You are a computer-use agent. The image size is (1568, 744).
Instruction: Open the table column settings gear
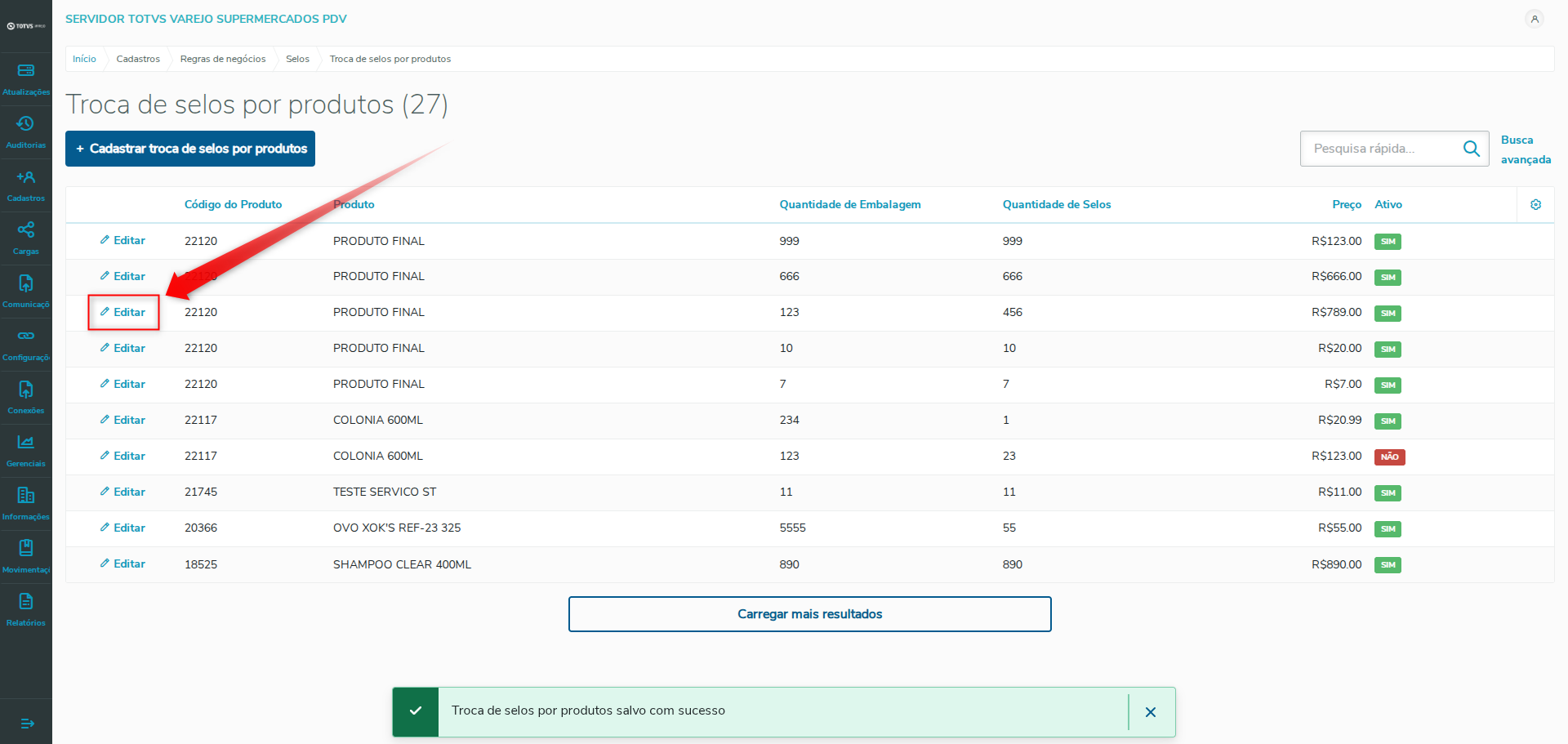click(x=1535, y=205)
